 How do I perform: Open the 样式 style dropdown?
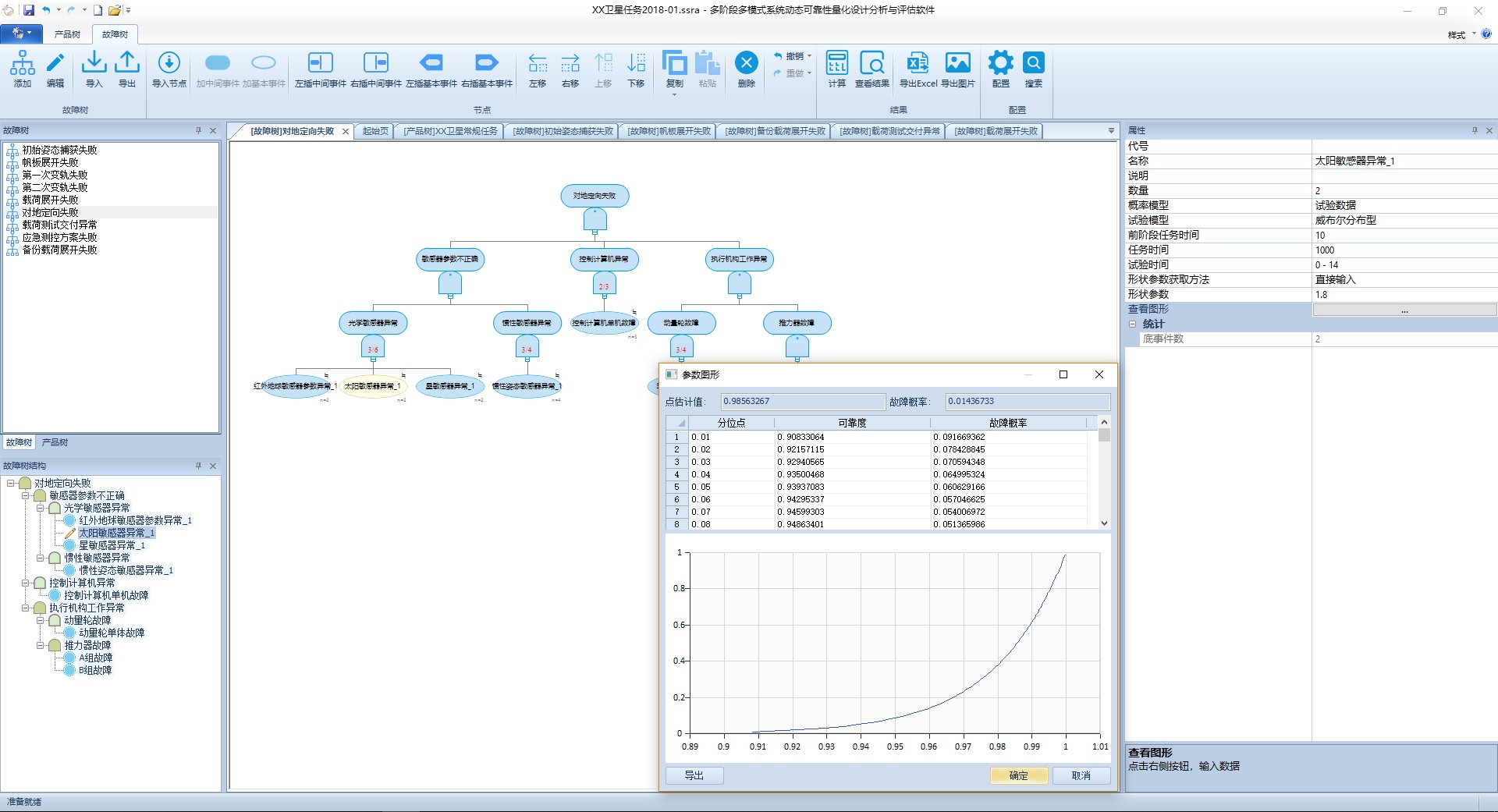1461,34
